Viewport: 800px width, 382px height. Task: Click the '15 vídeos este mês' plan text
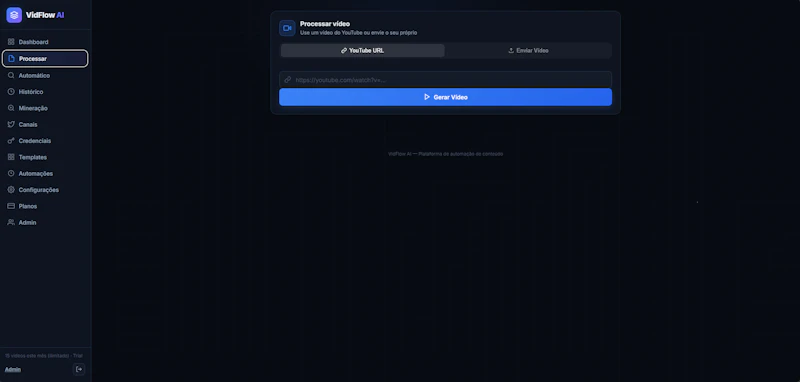tap(44, 355)
